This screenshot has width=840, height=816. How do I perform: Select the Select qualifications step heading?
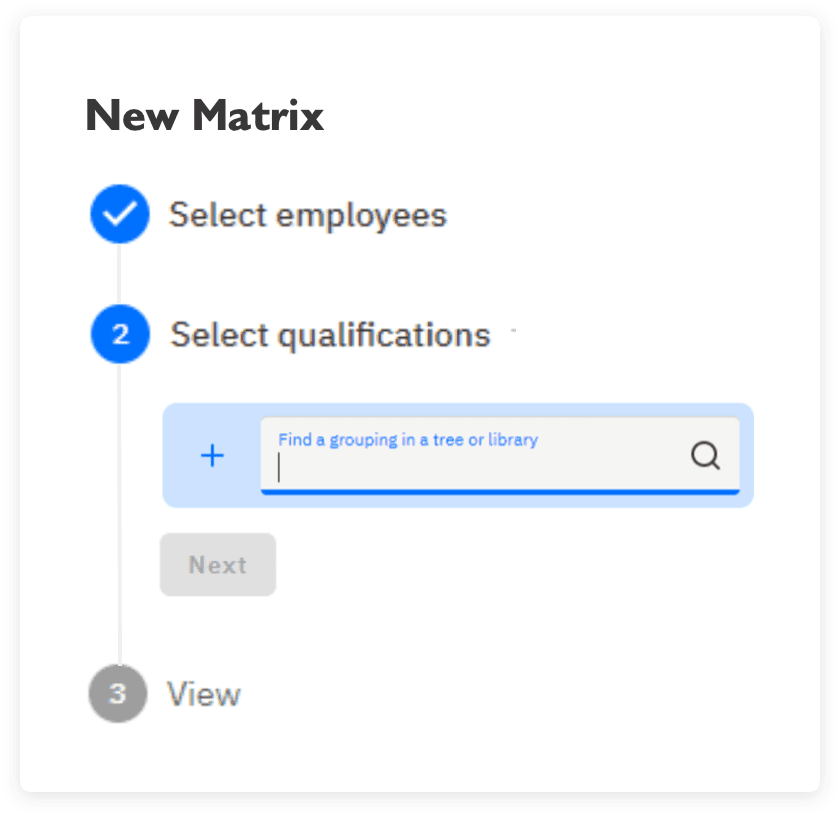[330, 335]
